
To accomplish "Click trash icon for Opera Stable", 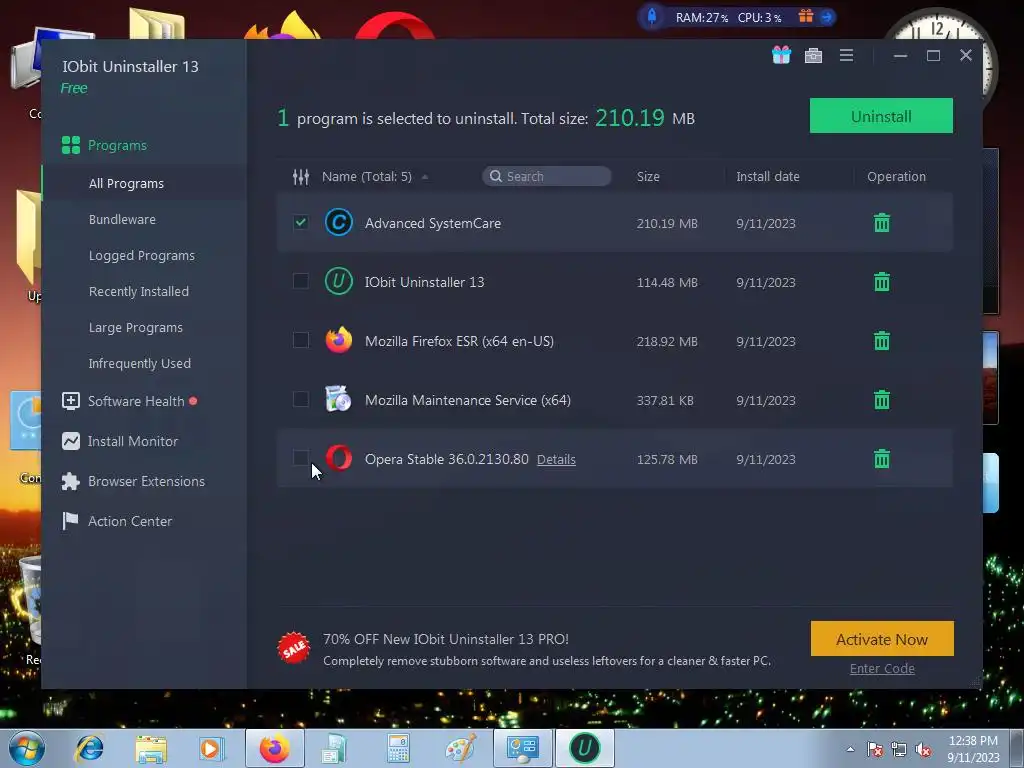I will point(882,458).
